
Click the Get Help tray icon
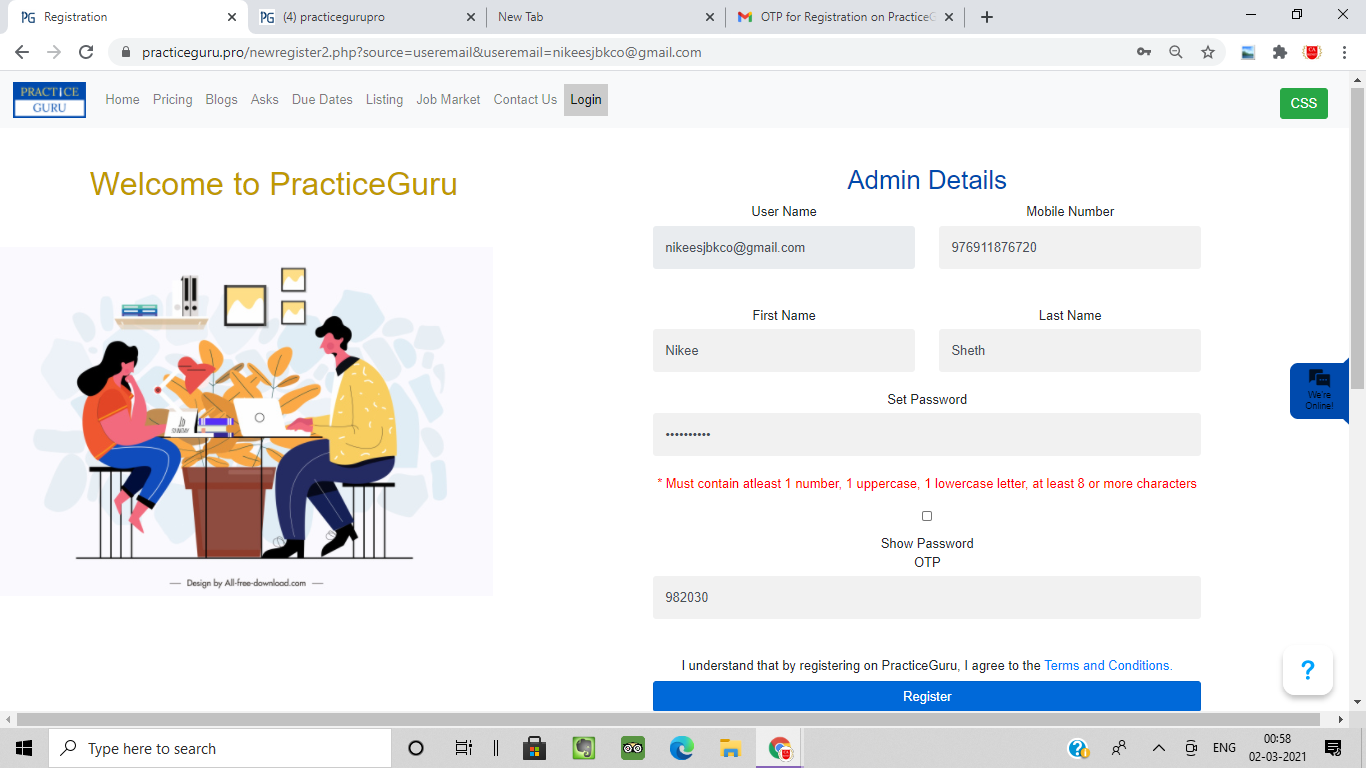click(x=1078, y=748)
